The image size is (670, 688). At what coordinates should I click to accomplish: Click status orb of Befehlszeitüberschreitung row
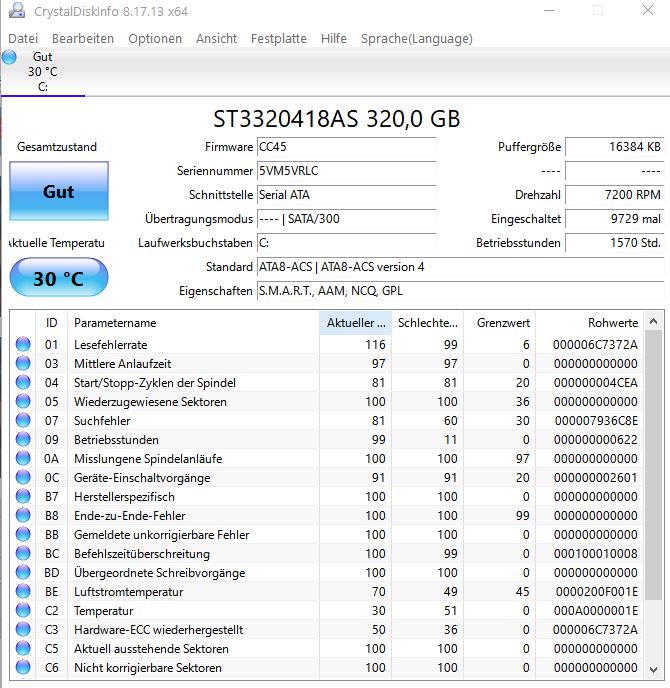(23, 553)
